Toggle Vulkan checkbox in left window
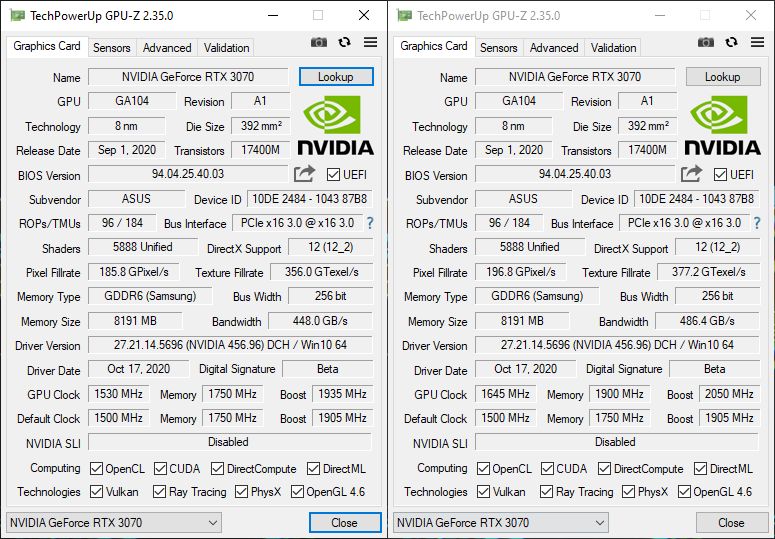This screenshot has height=539, width=775. coord(96,492)
